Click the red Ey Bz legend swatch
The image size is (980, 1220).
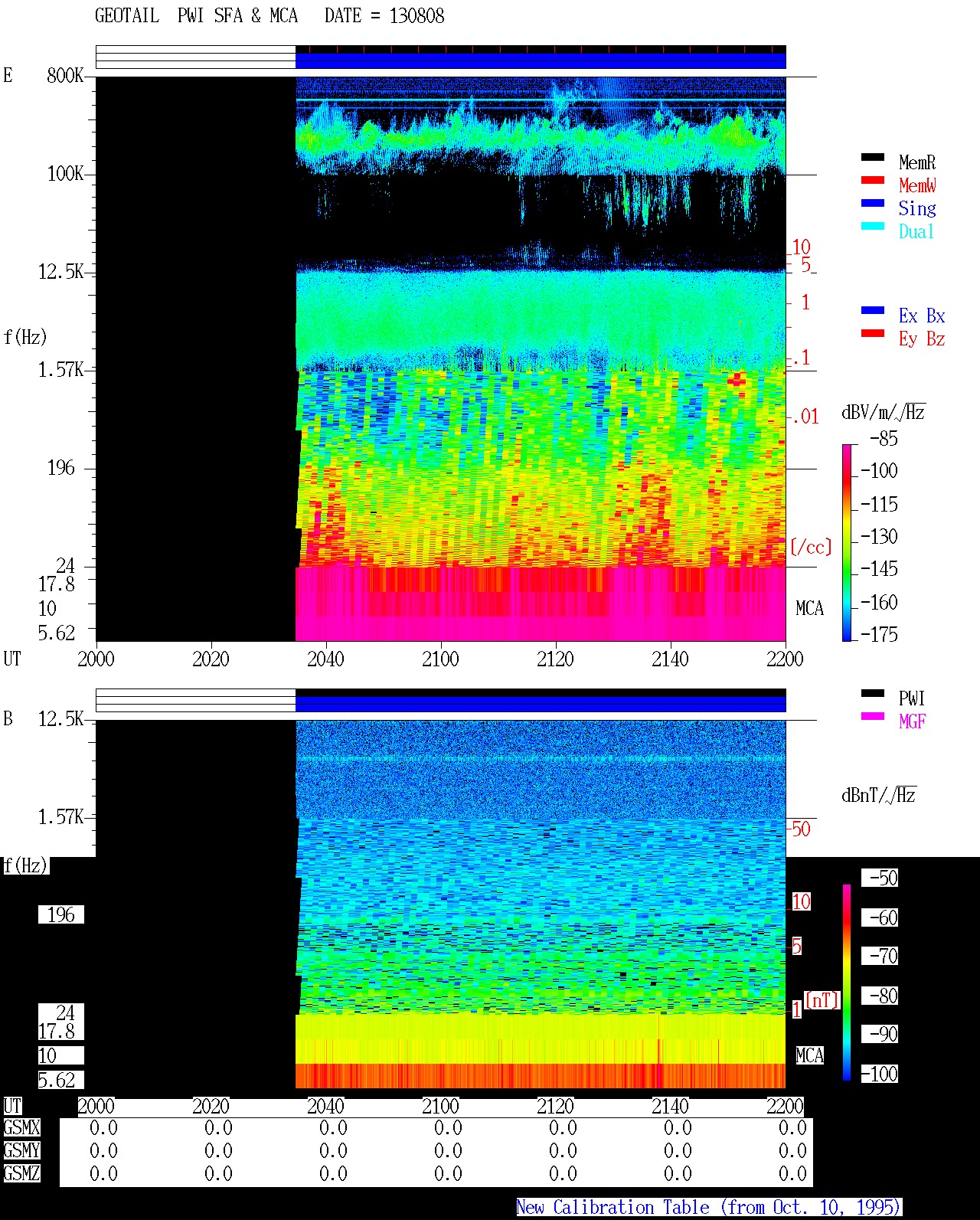click(x=873, y=333)
